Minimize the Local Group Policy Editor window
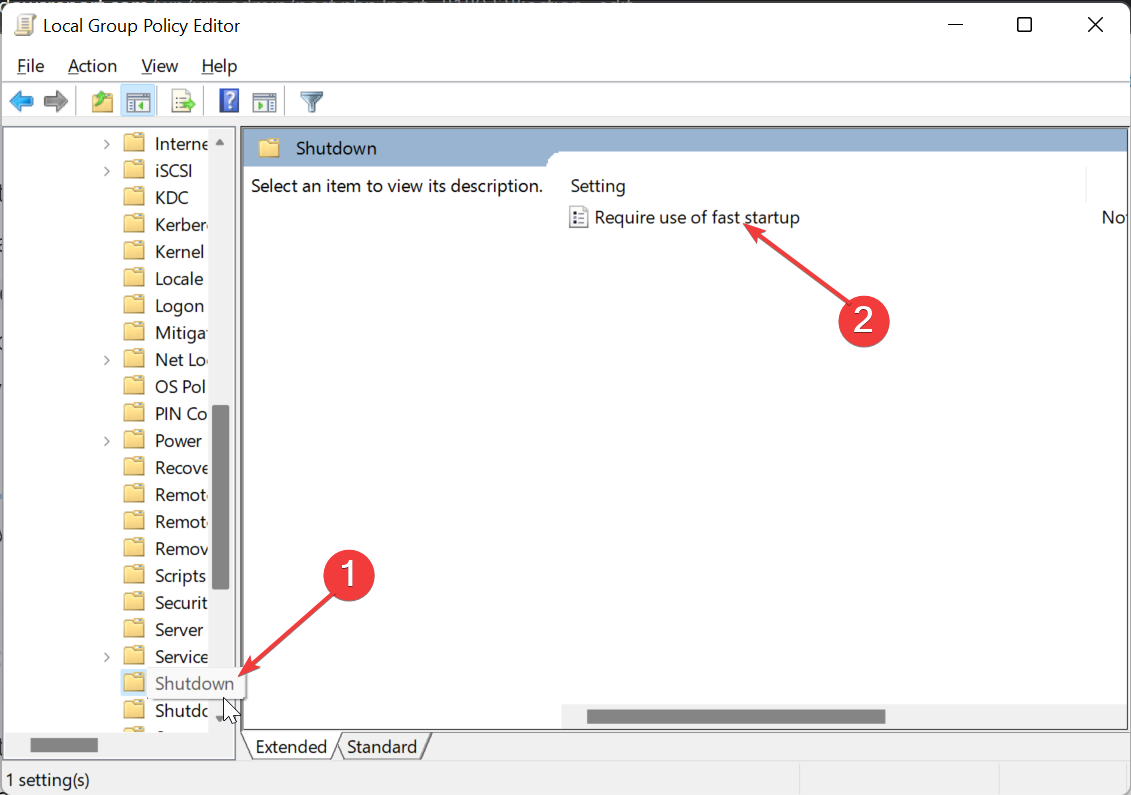1131x795 pixels. tap(956, 25)
